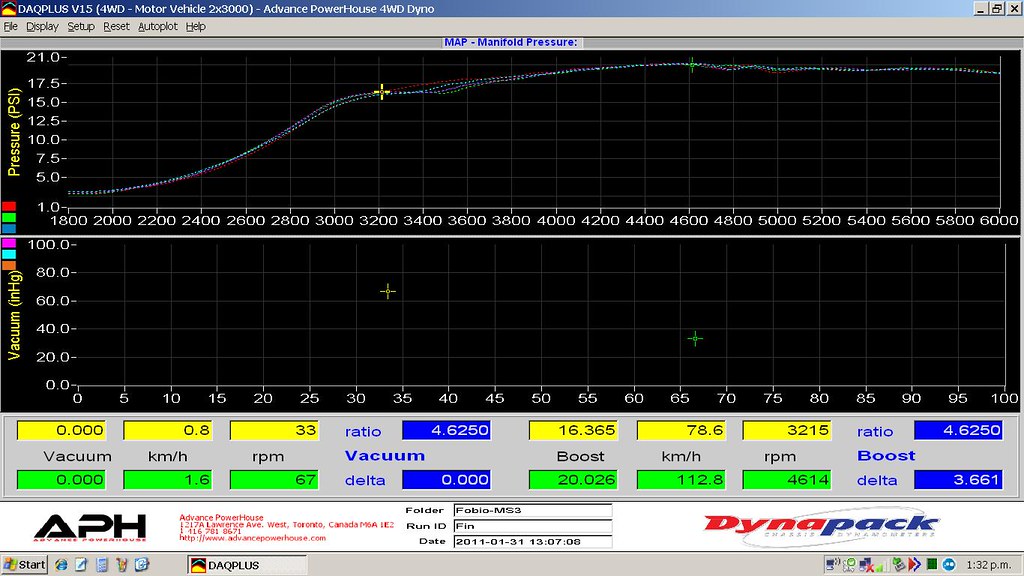1024x576 pixels.
Task: Open the File menu
Action: pyautogui.click(x=11, y=26)
